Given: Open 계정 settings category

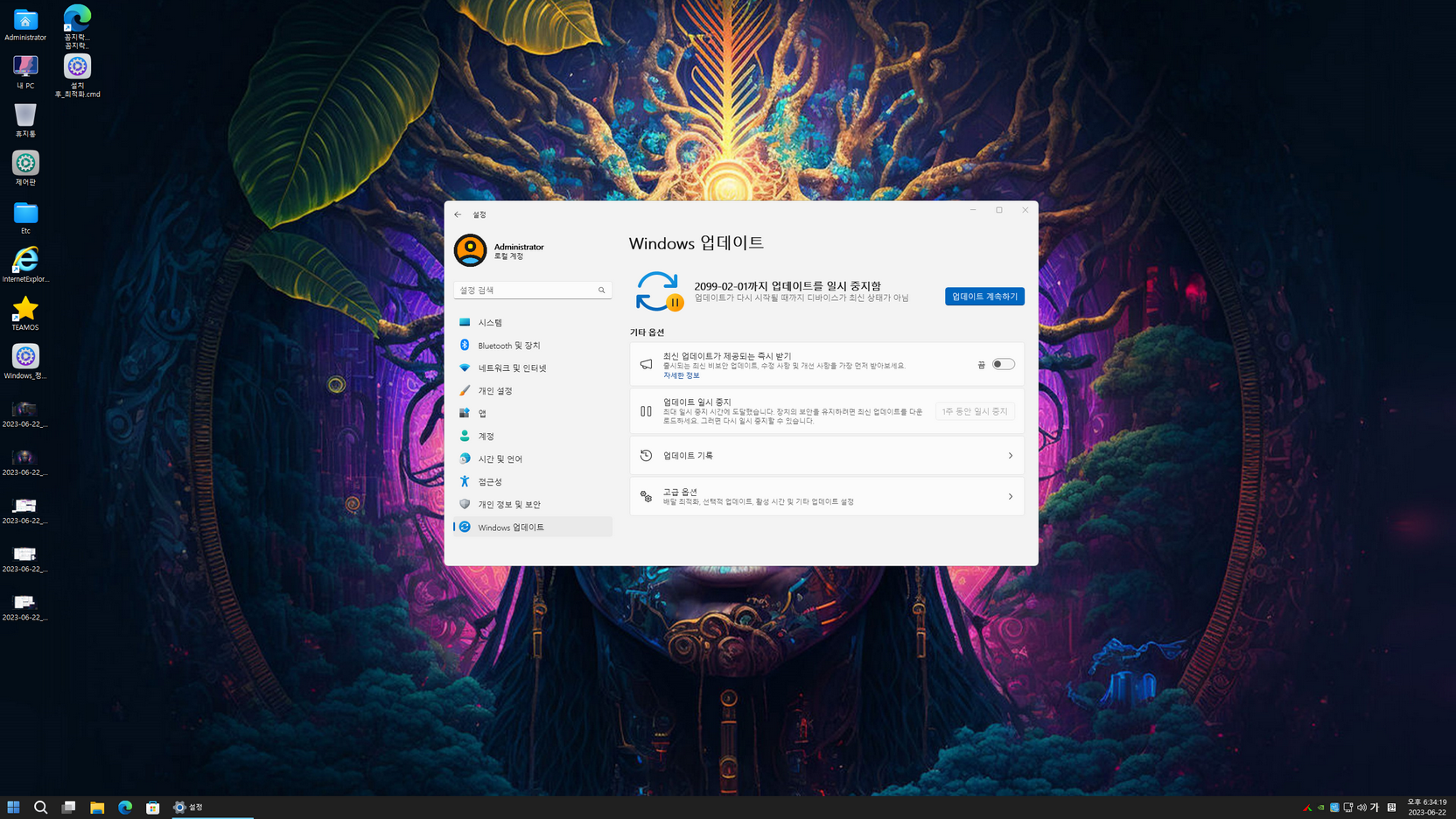Looking at the screenshot, I should (x=533, y=437).
